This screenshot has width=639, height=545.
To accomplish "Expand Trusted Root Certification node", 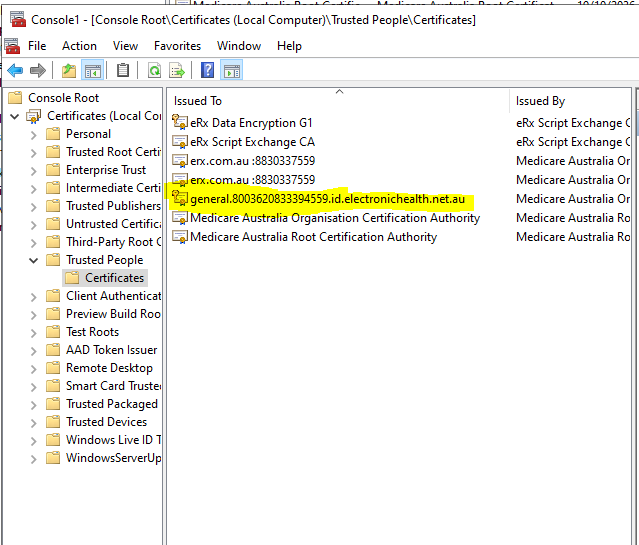I will 33,152.
